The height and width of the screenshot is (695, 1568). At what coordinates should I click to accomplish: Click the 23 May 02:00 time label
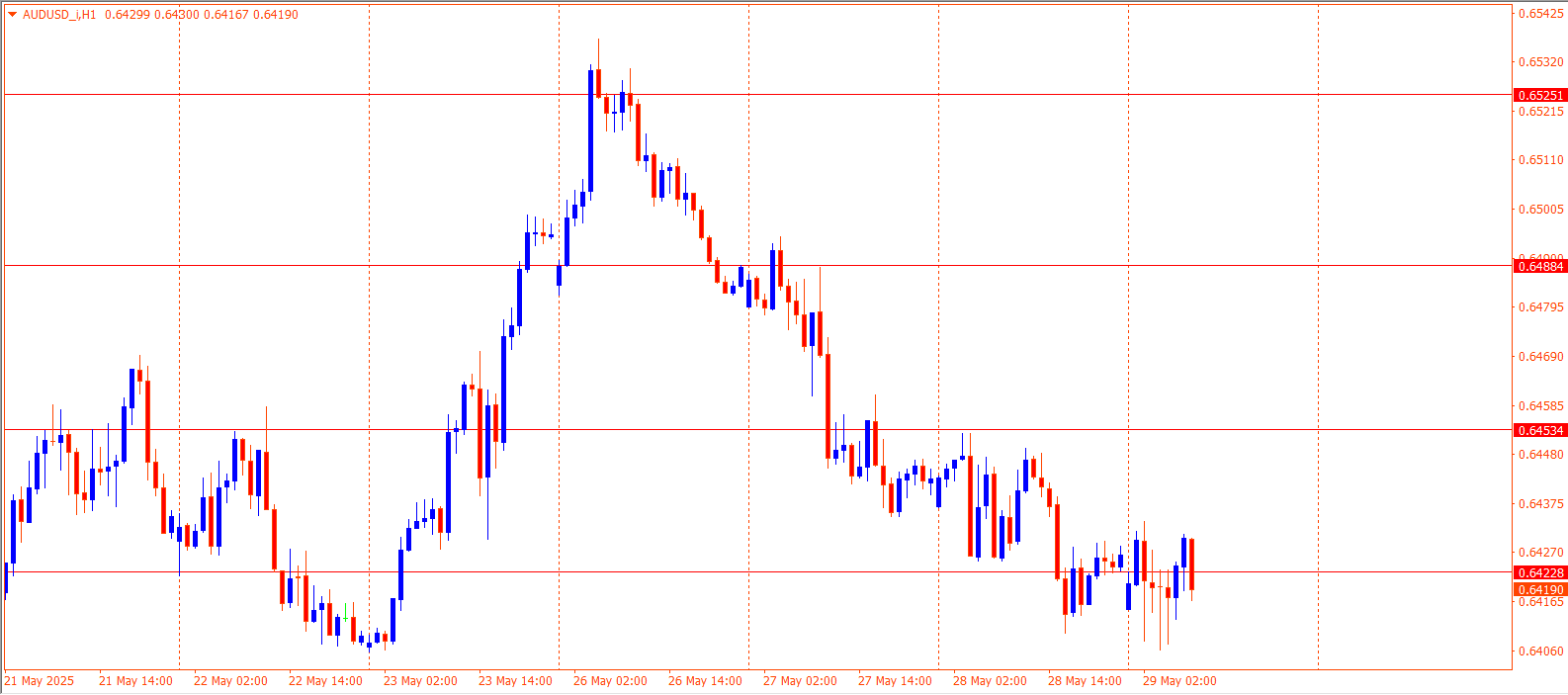[420, 681]
